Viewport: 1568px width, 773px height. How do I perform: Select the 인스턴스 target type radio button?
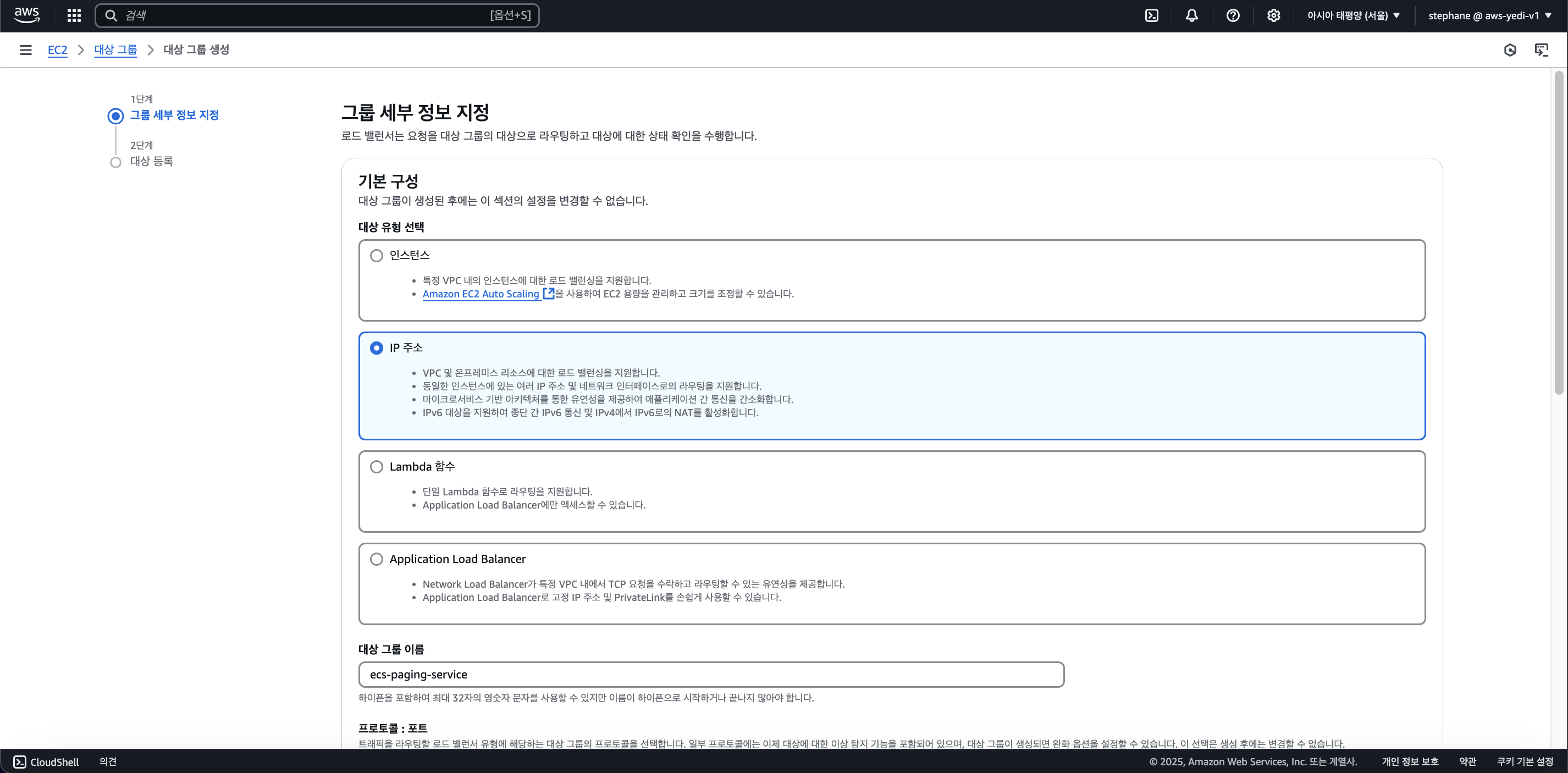click(376, 256)
